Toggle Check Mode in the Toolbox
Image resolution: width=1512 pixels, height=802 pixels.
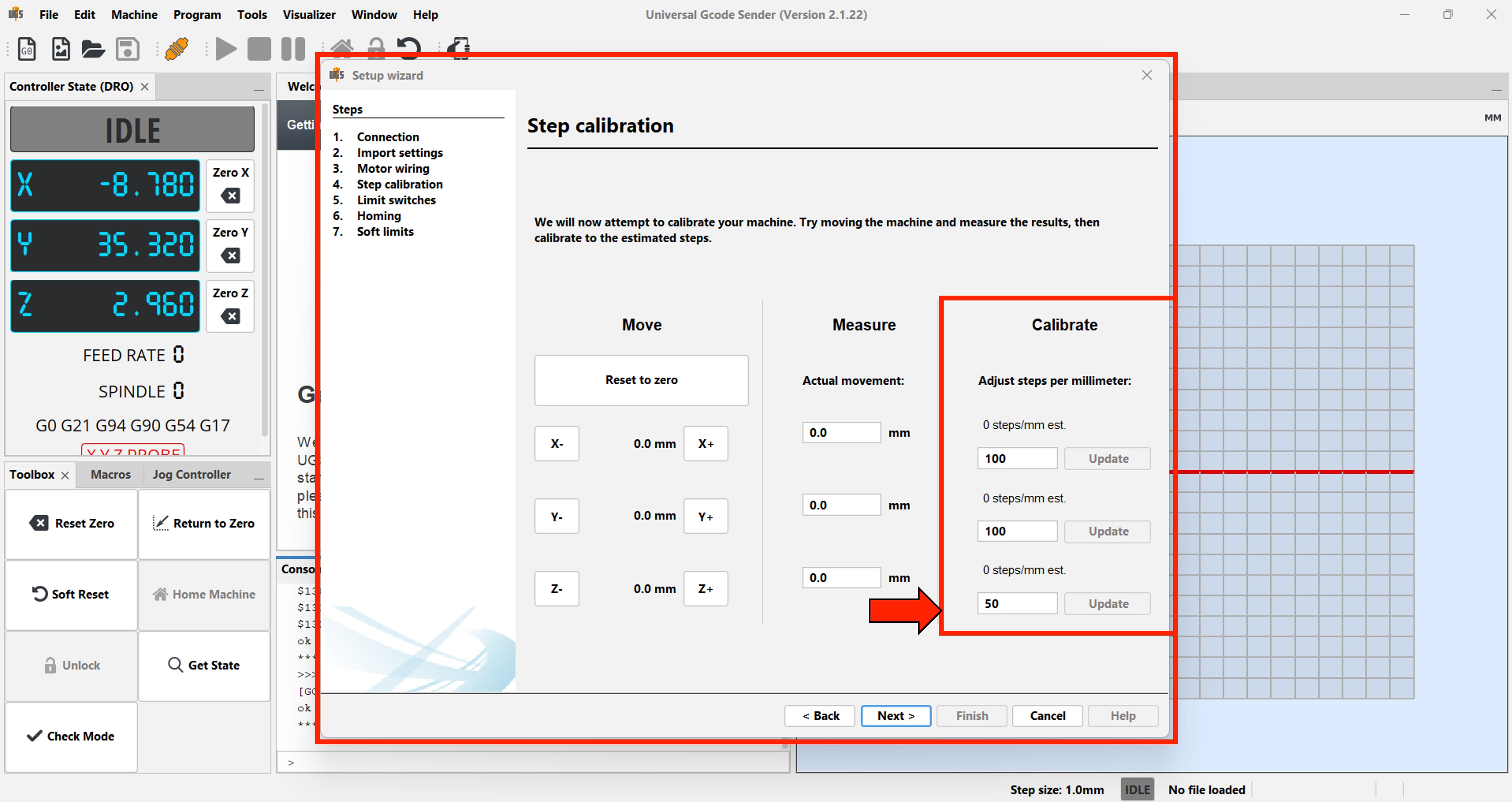click(71, 736)
